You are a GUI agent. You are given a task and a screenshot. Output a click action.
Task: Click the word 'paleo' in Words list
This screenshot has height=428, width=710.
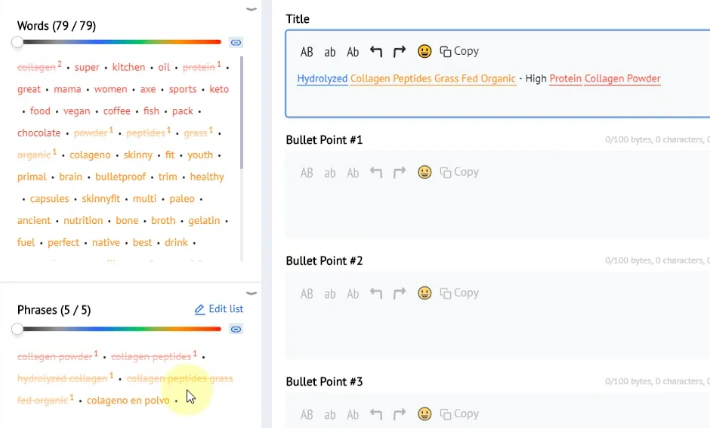pos(182,199)
